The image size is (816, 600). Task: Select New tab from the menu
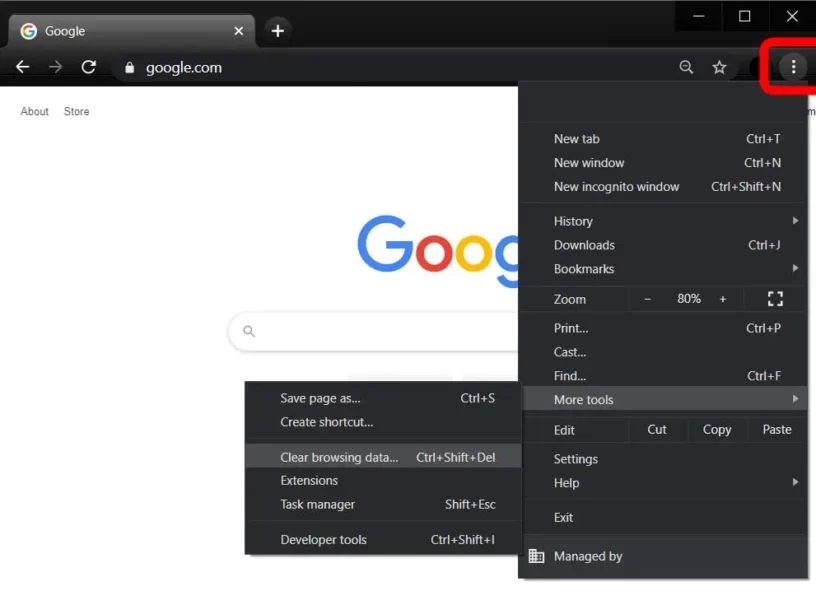click(664, 139)
